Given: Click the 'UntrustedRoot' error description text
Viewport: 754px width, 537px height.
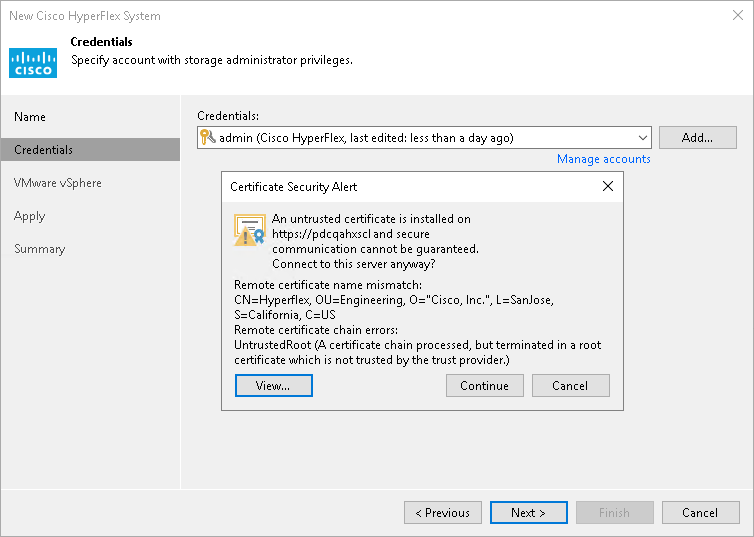Looking at the screenshot, I should click(x=417, y=352).
